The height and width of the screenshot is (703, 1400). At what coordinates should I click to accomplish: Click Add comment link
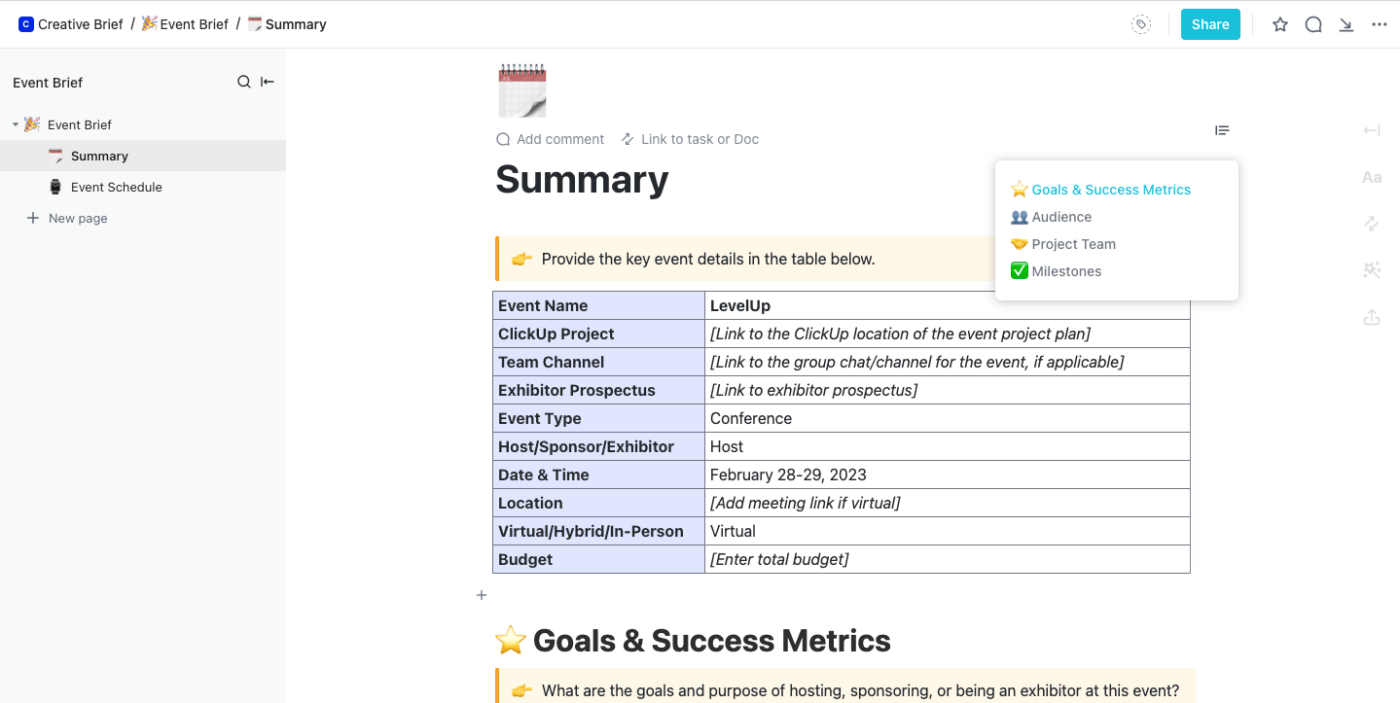click(x=559, y=139)
